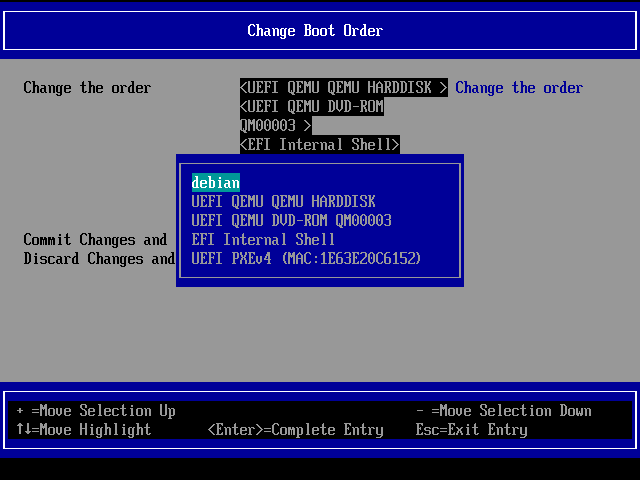The image size is (640, 480).
Task: Click the QM00003 > line in order field
Action: 275,126
